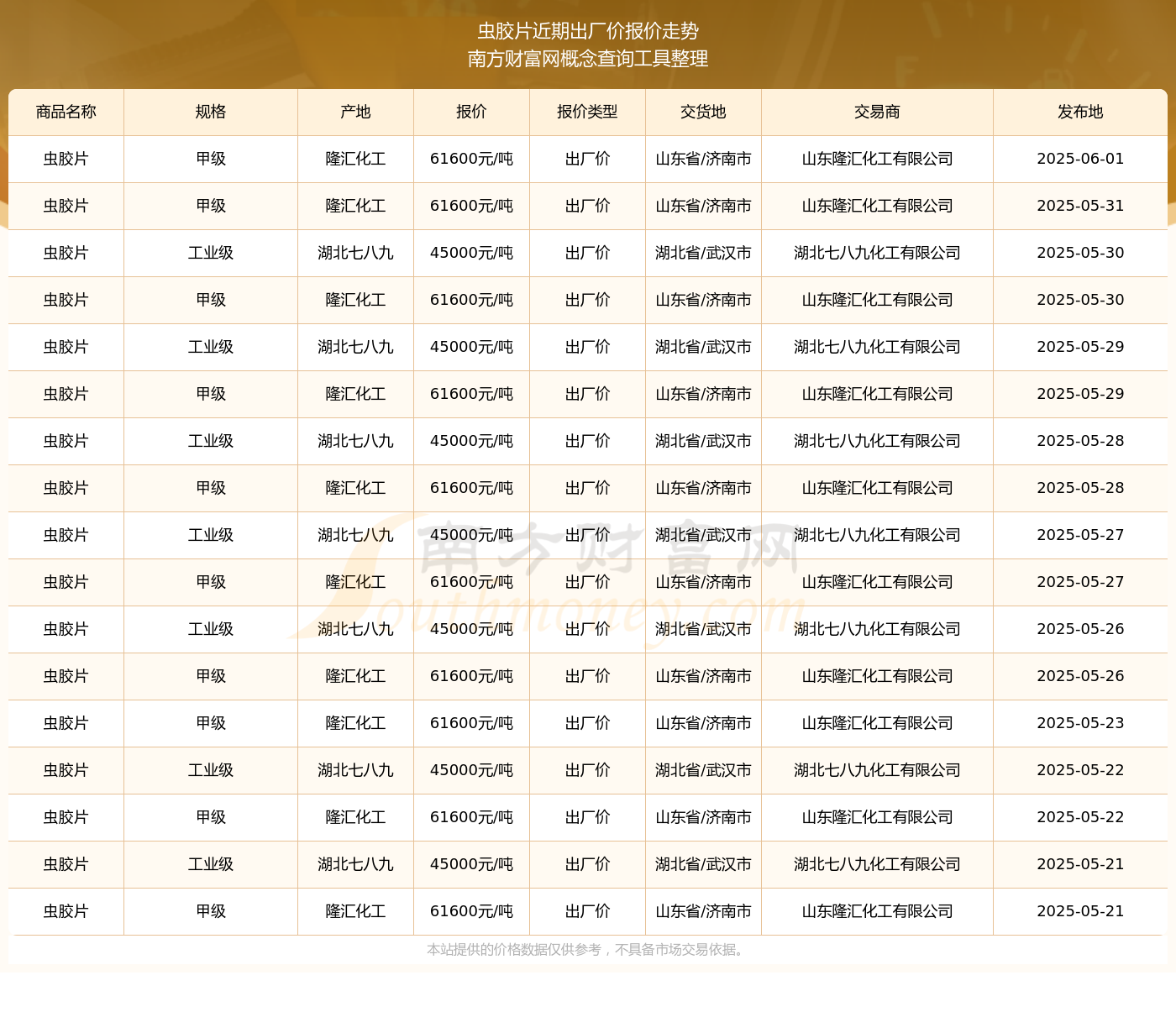The width and height of the screenshot is (1176, 1012).
Task: Select the date 2025-05-23 cell
Action: pyautogui.click(x=1080, y=723)
